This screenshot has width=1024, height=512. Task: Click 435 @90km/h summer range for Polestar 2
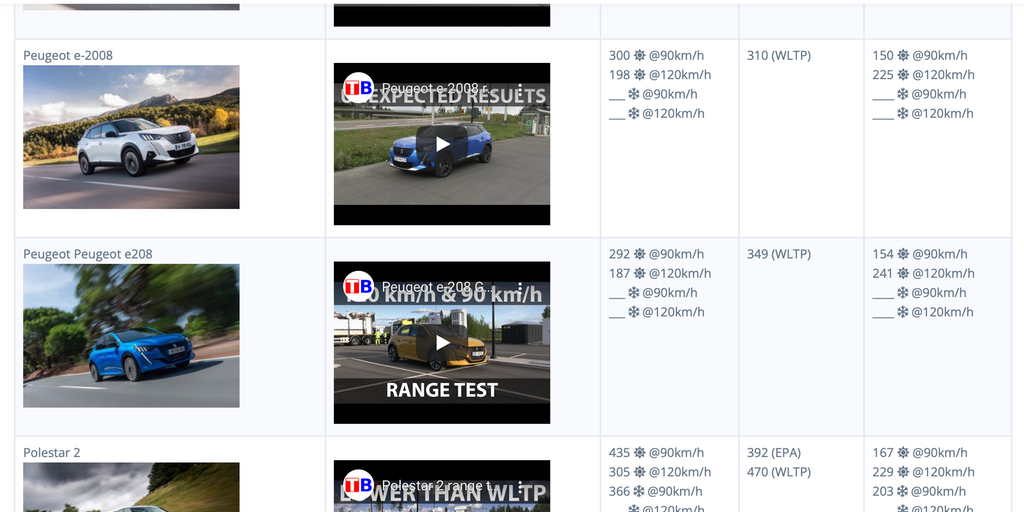point(656,453)
